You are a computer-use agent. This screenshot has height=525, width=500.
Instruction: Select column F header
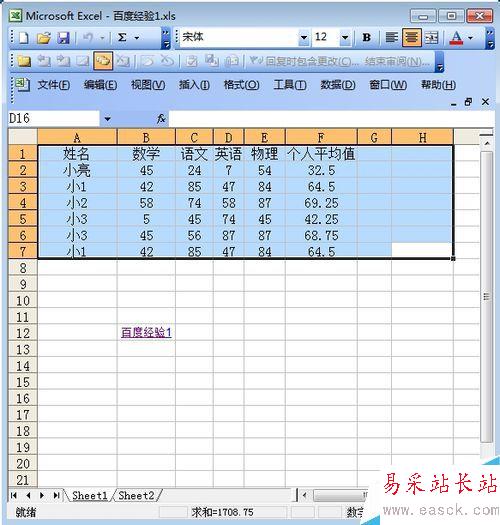coord(321,137)
